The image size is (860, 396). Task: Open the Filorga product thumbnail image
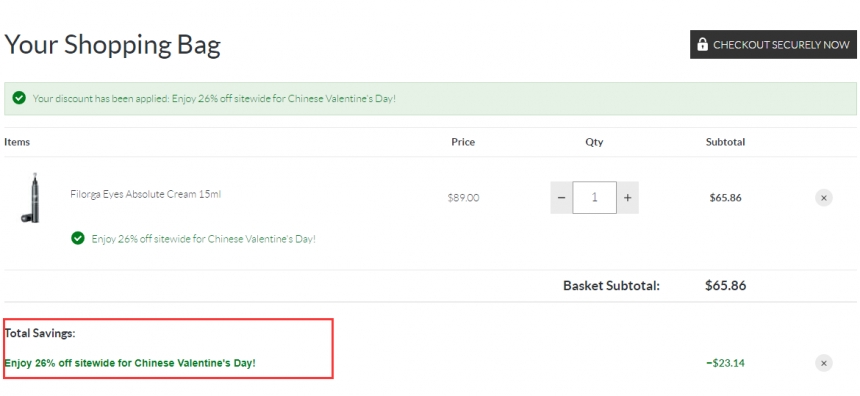coord(31,197)
